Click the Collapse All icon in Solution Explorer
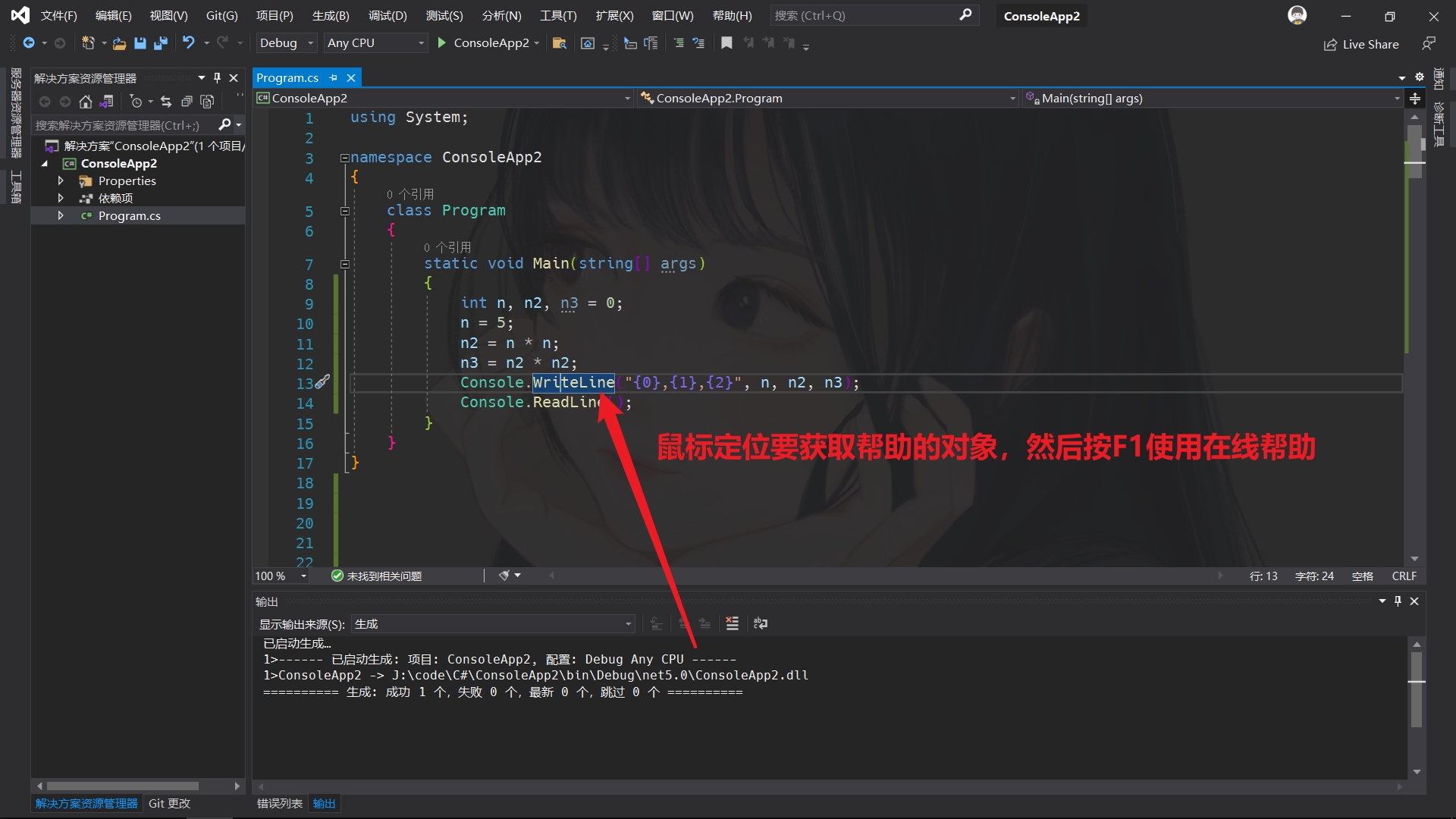Image resolution: width=1456 pixels, height=819 pixels. [187, 102]
